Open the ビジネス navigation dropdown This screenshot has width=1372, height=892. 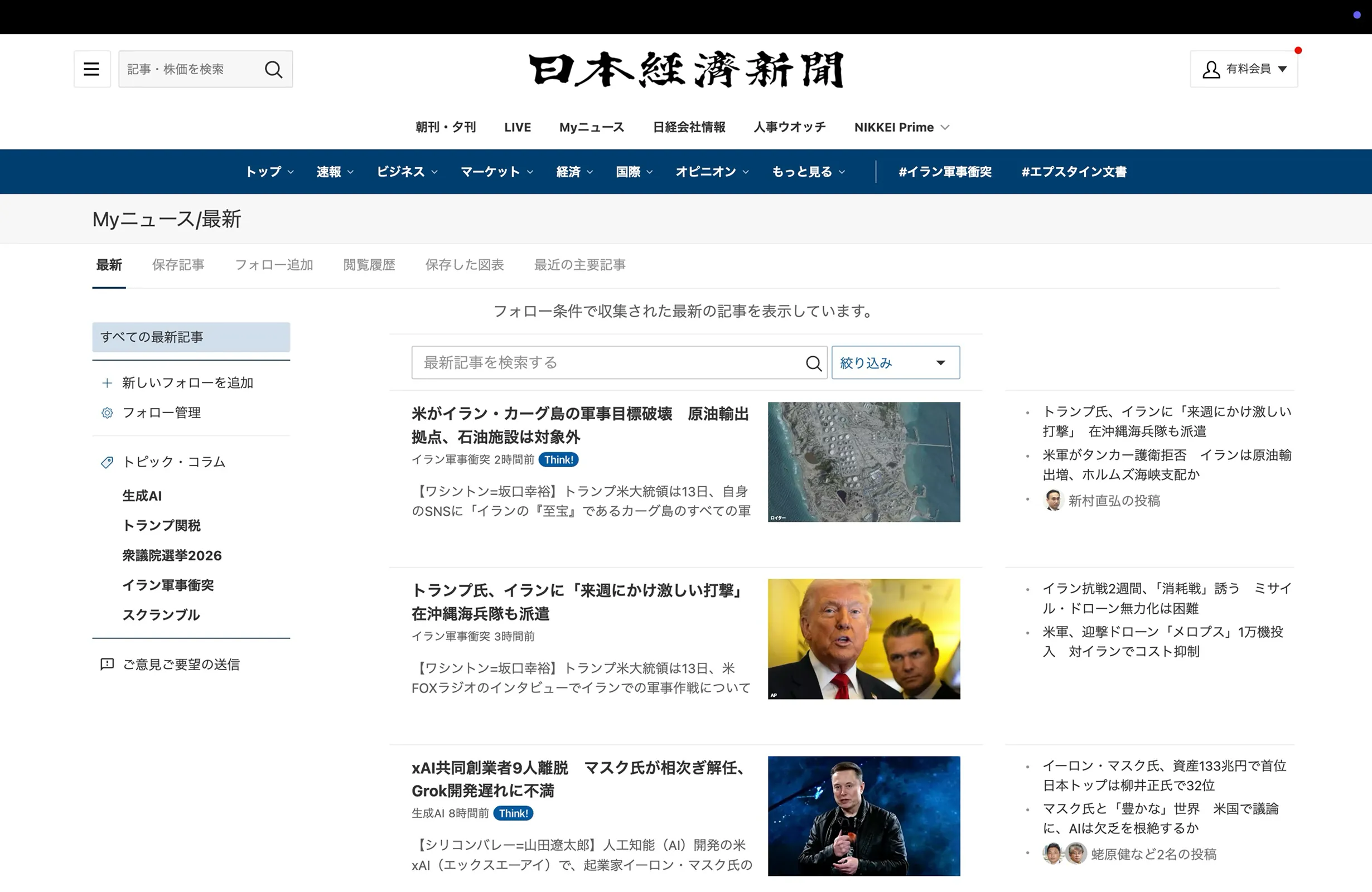point(407,172)
